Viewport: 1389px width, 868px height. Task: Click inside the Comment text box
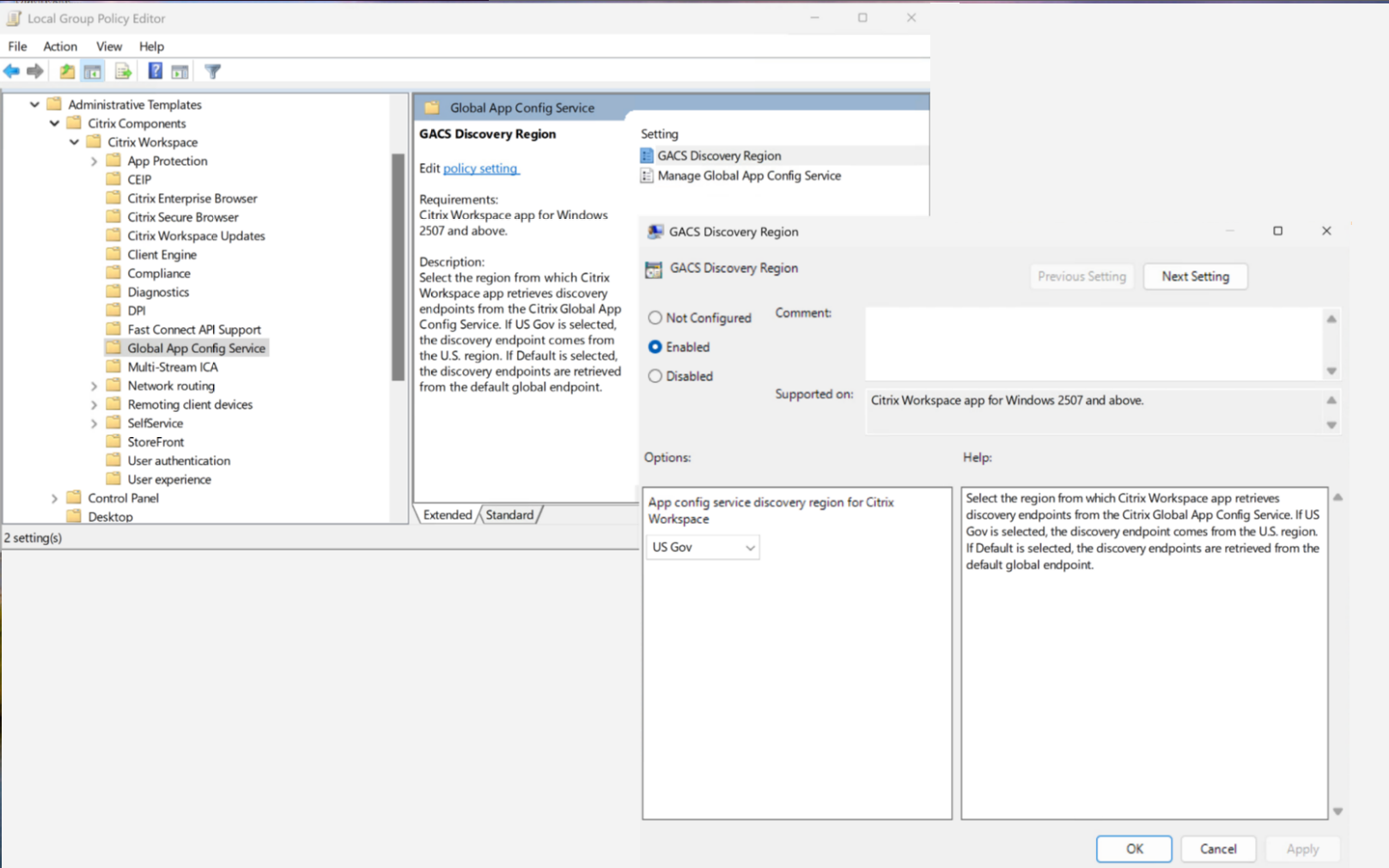(1093, 343)
